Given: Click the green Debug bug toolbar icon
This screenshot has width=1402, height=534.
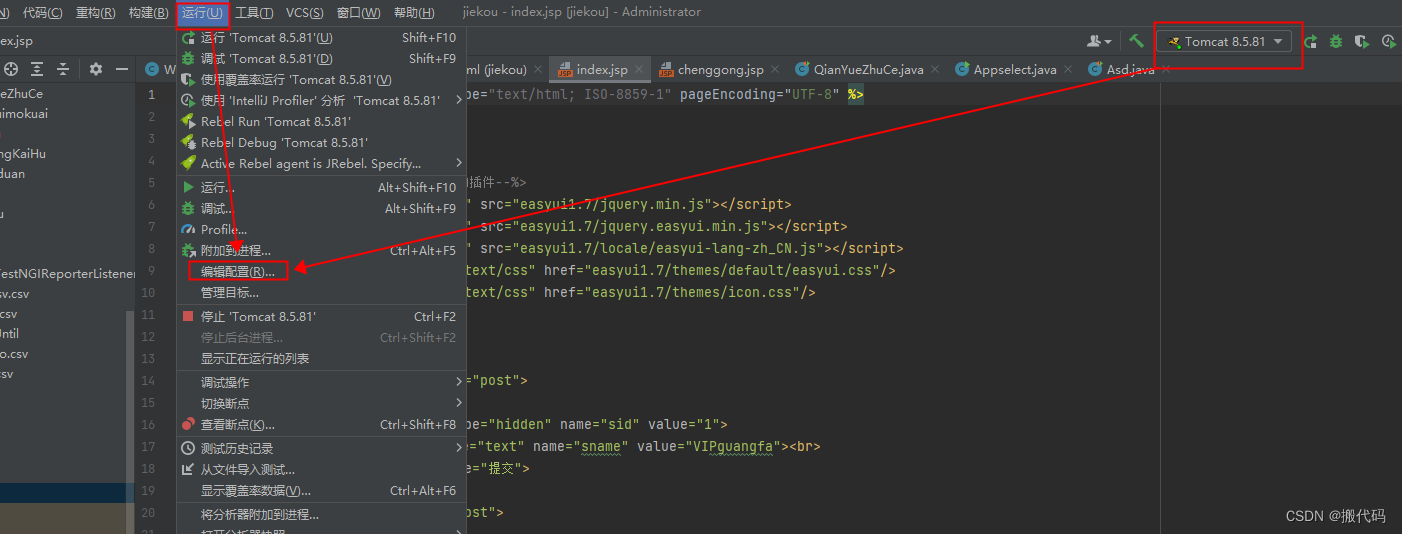Looking at the screenshot, I should pyautogui.click(x=1336, y=41).
